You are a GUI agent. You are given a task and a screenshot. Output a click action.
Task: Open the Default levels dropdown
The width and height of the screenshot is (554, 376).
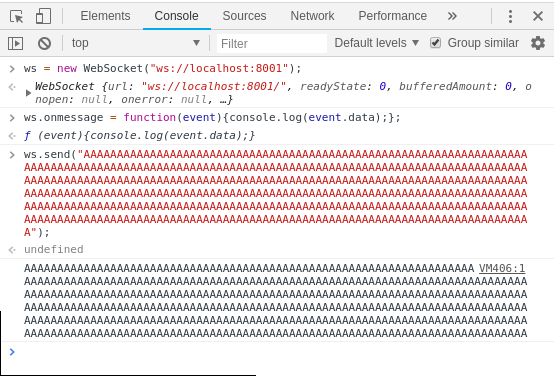tap(377, 43)
